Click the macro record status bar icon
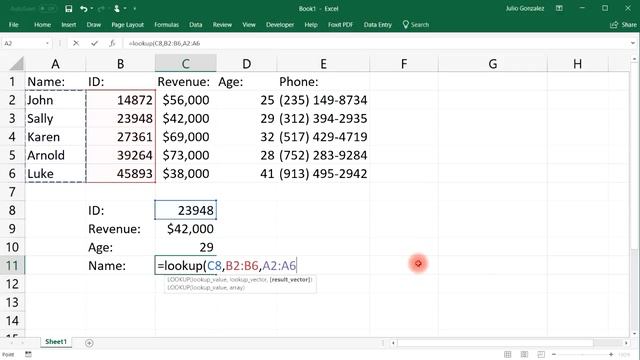 (28, 354)
